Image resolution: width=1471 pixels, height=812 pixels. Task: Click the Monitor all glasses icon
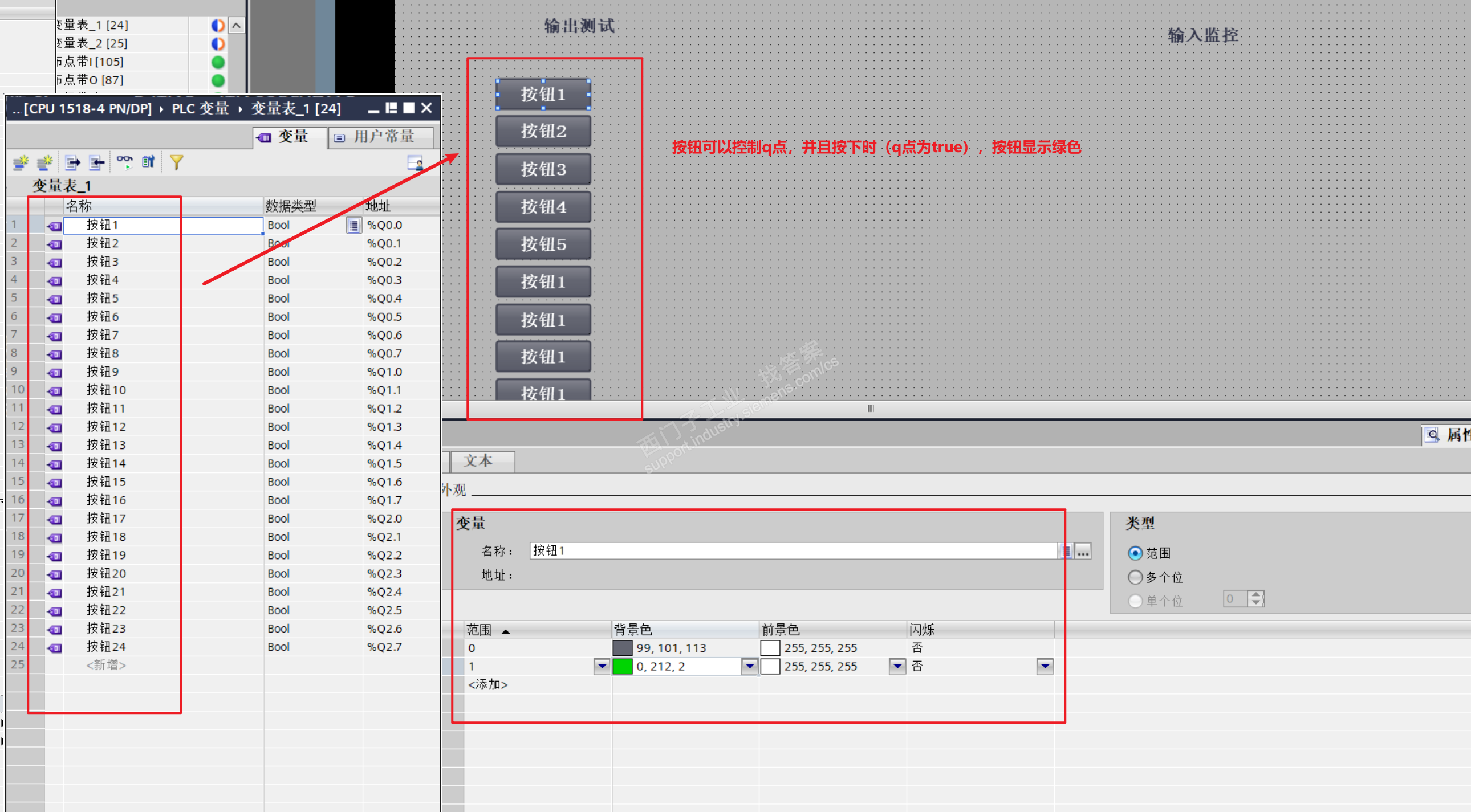click(124, 162)
